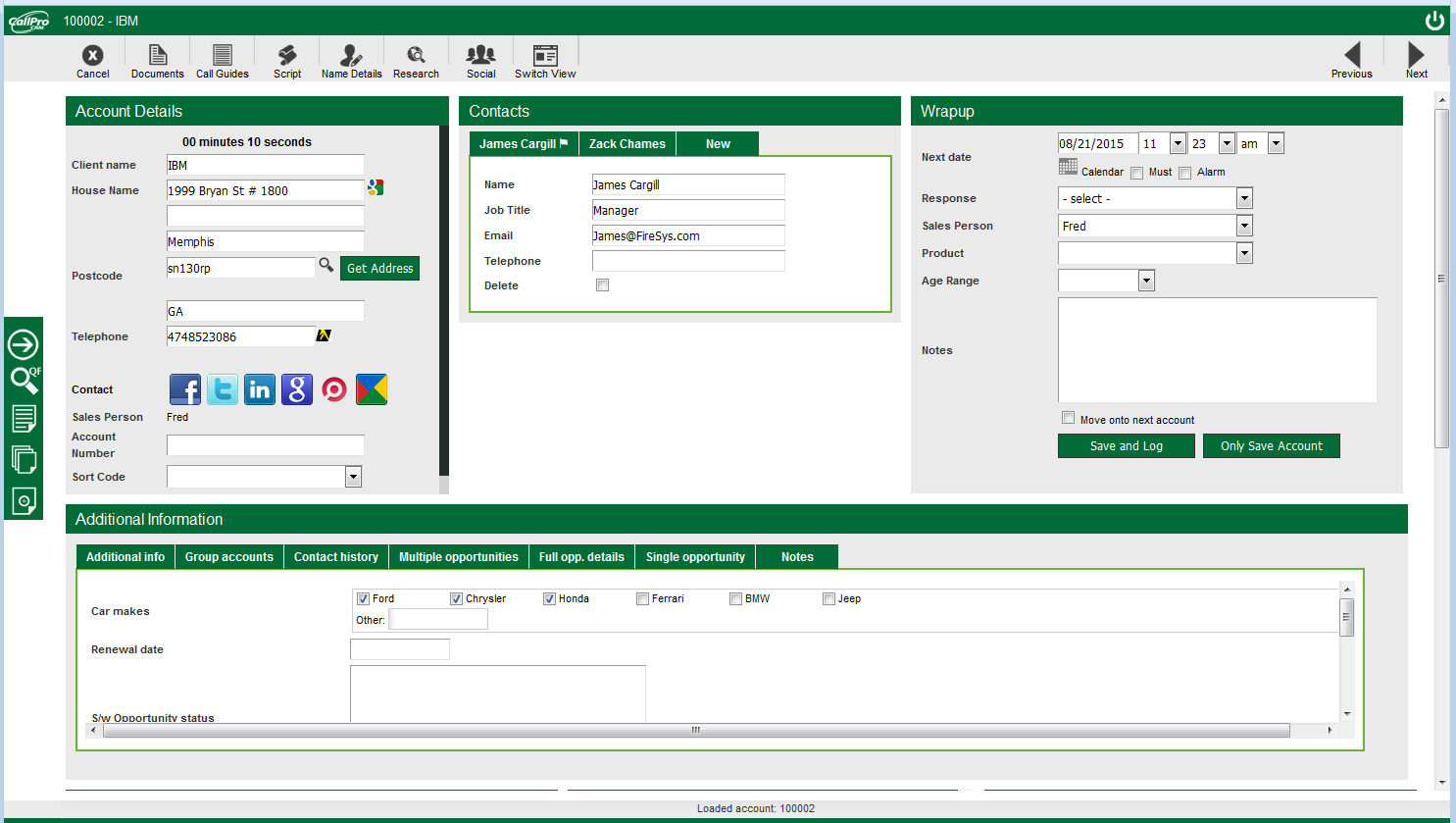The image size is (1456, 823).
Task: Click the Renewal date field
Action: (x=400, y=649)
